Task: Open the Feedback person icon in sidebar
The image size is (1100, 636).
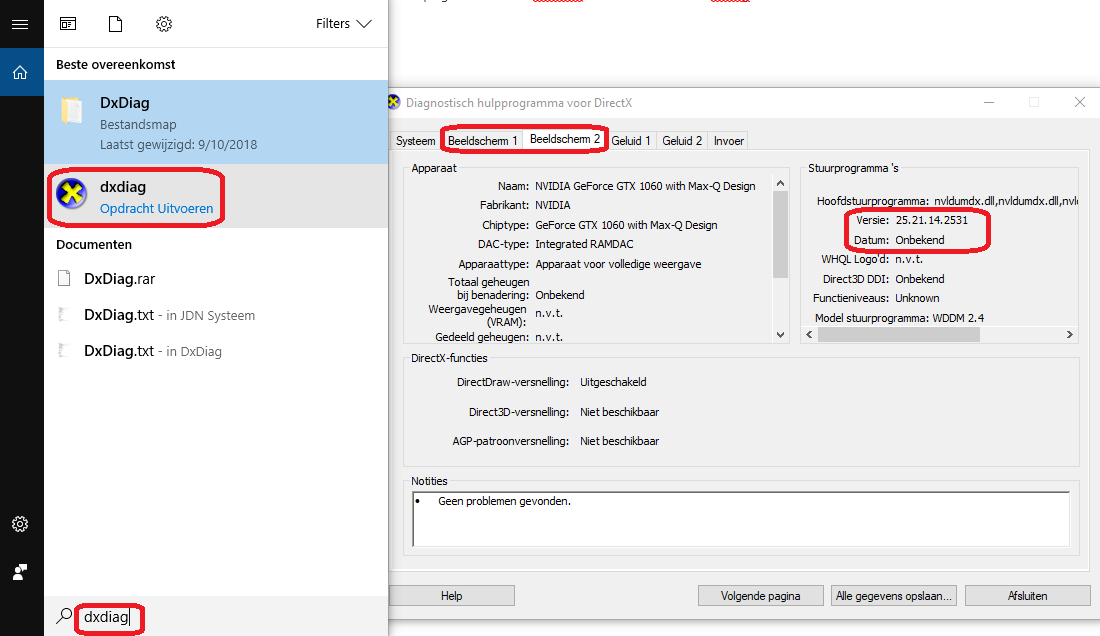Action: click(x=20, y=572)
